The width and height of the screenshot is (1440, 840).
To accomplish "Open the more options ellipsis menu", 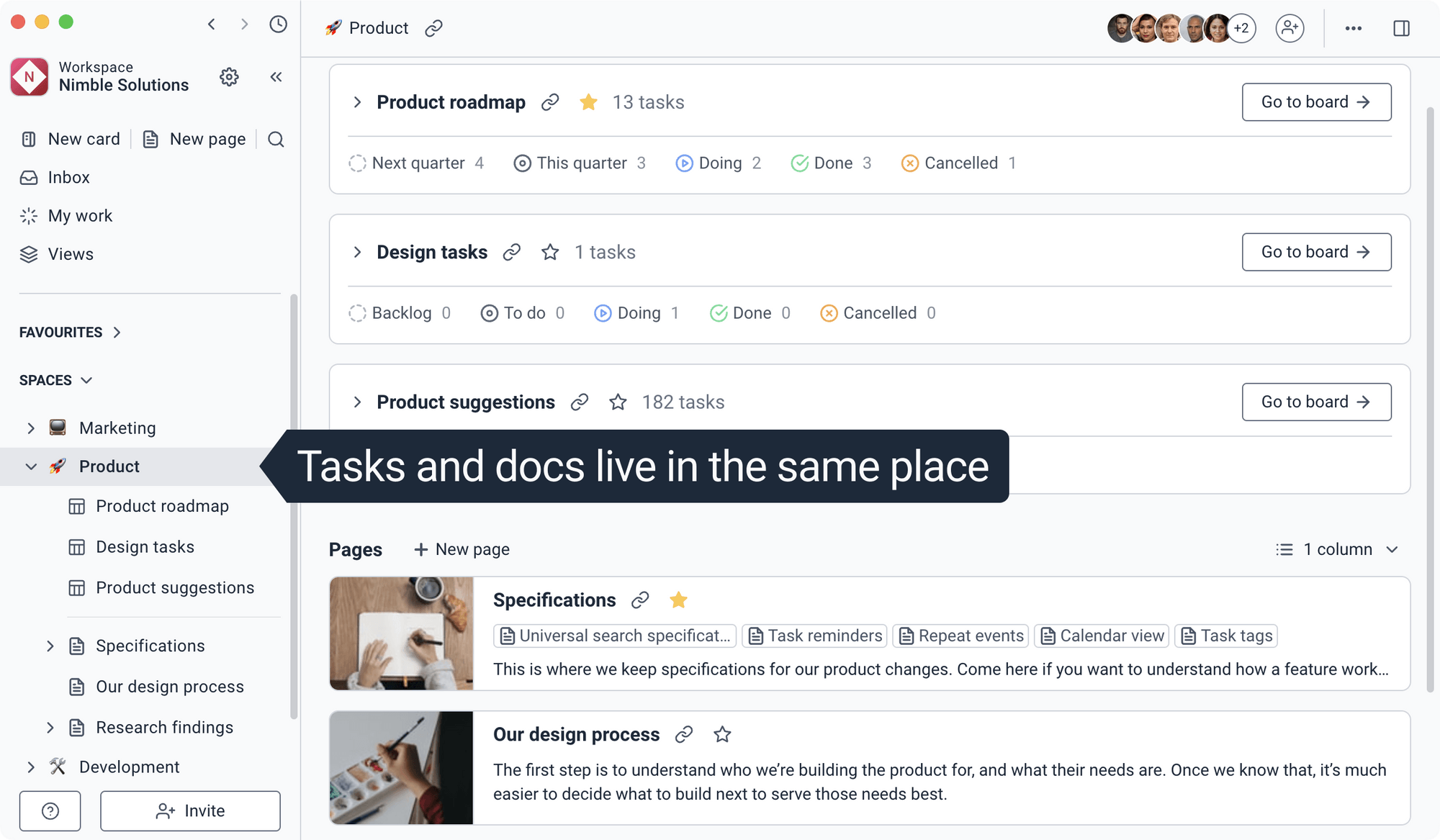I will point(1354,28).
